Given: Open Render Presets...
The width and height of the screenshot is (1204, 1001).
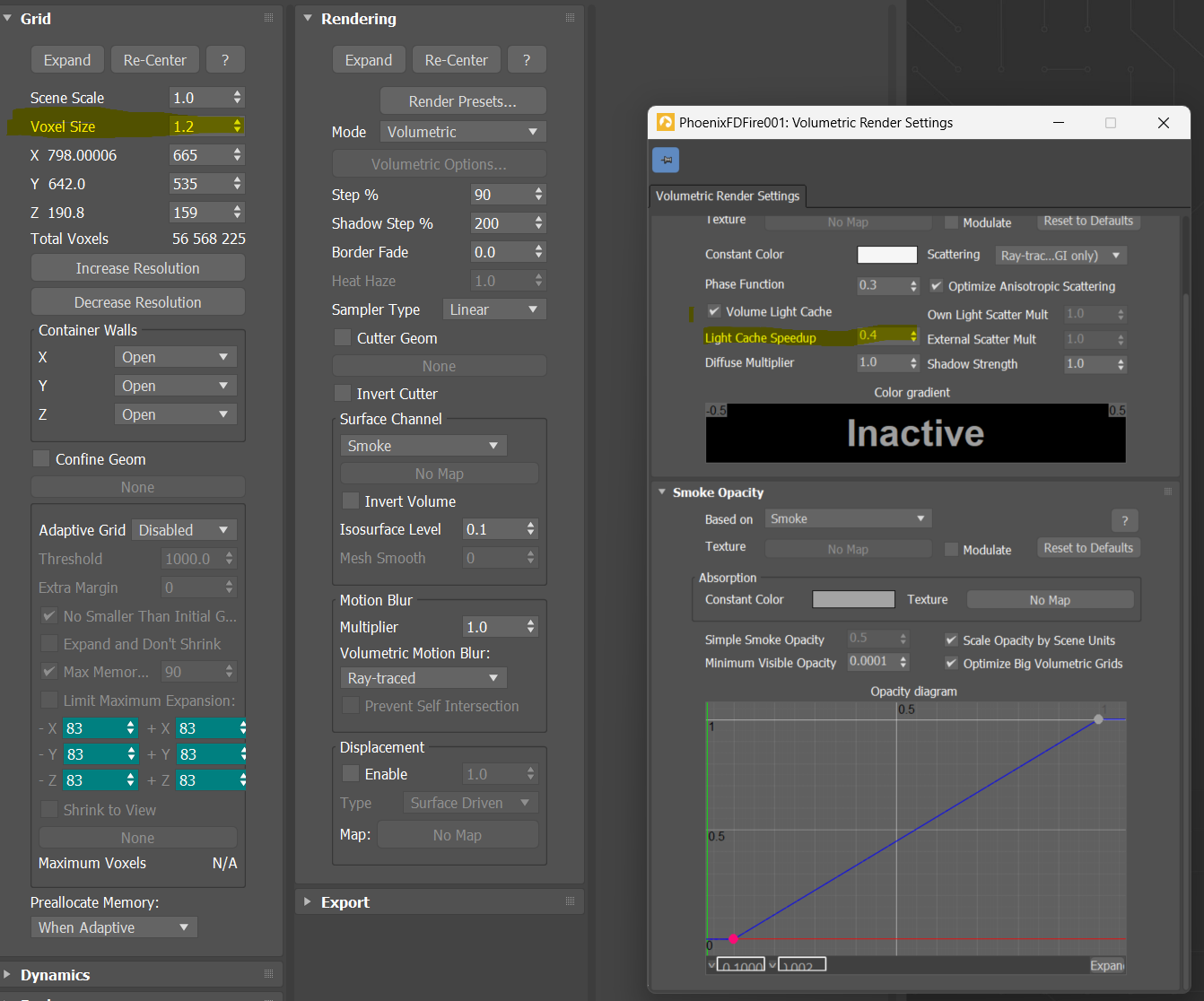Looking at the screenshot, I should 463,101.
